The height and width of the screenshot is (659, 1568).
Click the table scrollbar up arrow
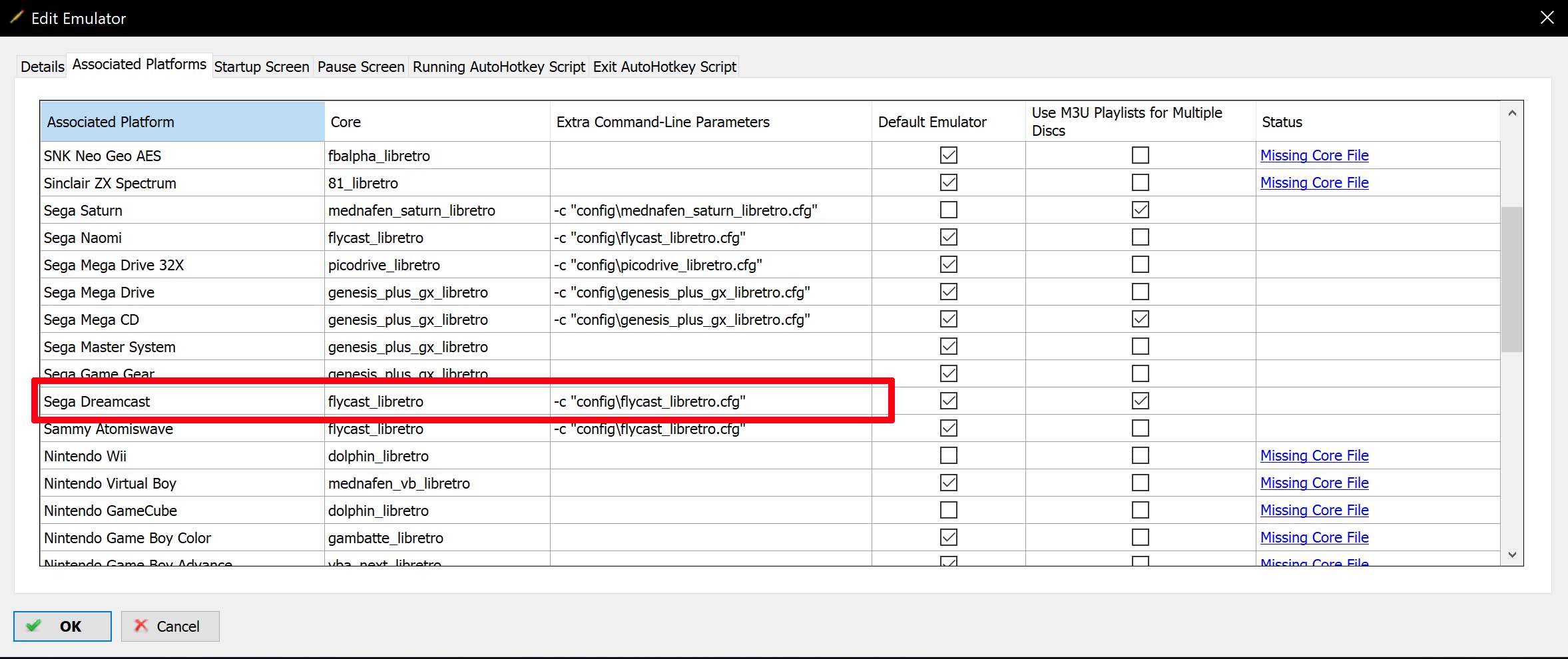click(1512, 113)
